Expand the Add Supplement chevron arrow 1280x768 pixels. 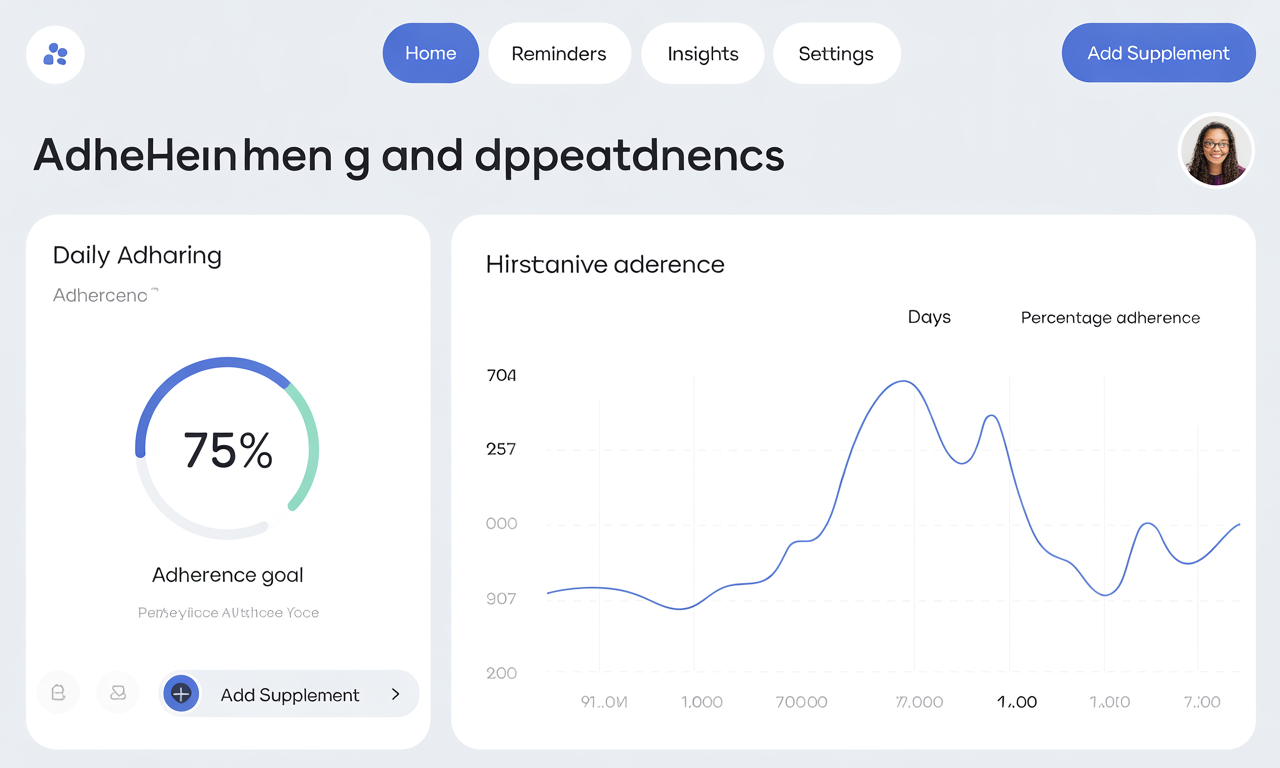pos(396,694)
